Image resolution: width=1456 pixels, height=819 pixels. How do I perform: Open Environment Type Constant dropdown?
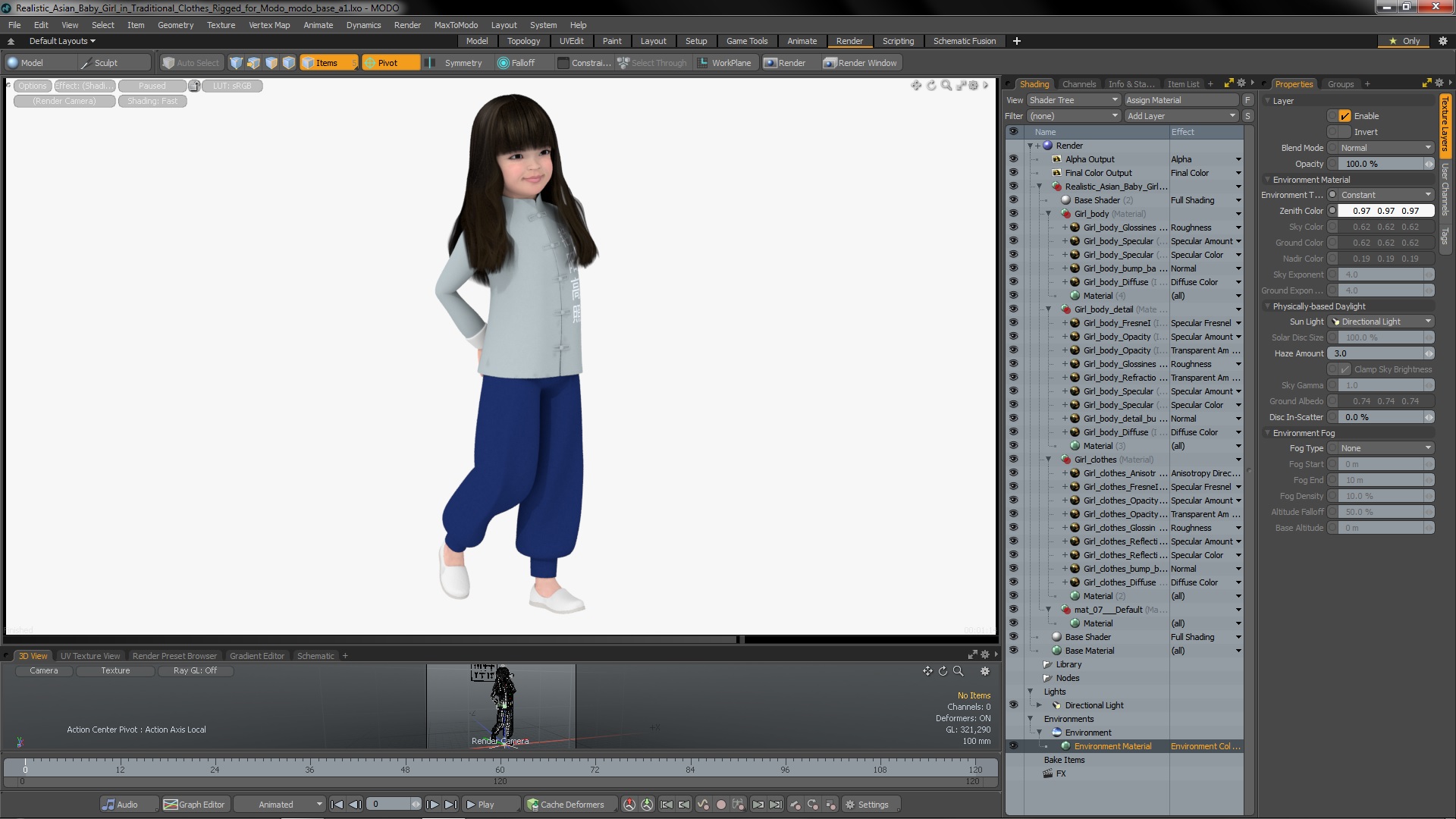[1385, 195]
